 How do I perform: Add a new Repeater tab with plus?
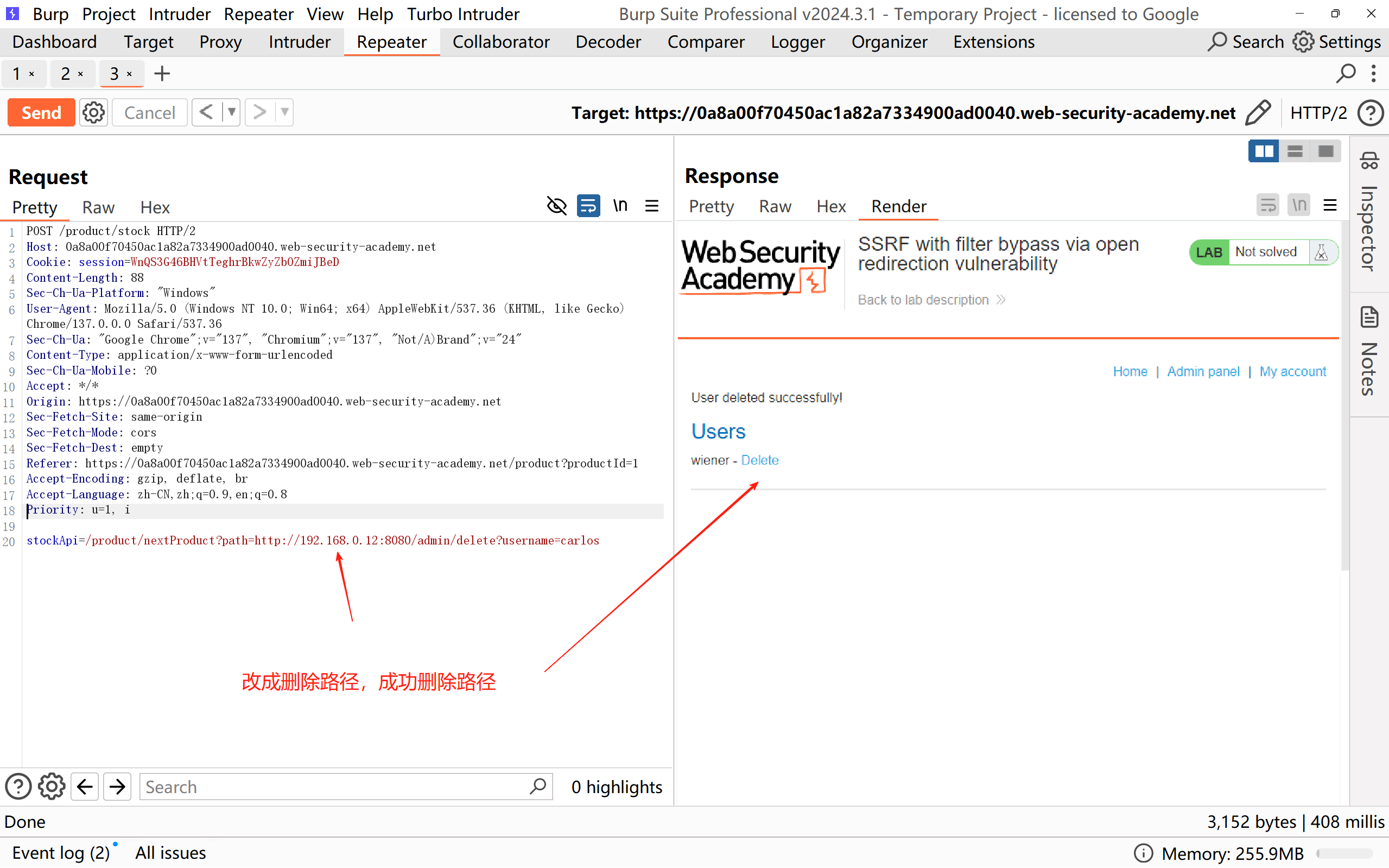(x=162, y=73)
